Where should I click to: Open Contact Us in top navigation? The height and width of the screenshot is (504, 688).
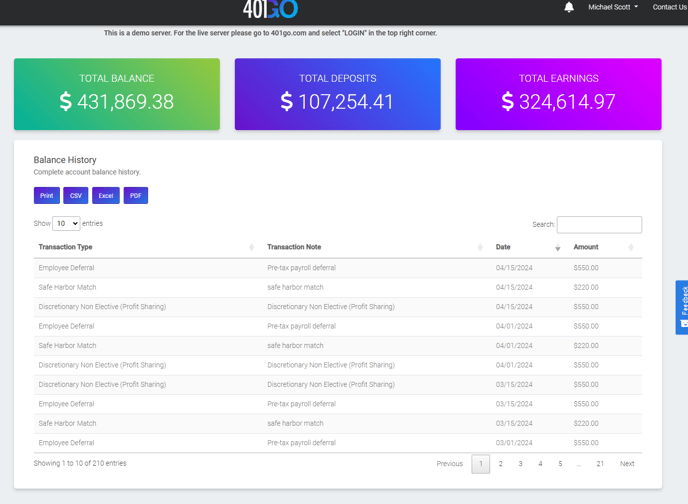[x=669, y=7]
